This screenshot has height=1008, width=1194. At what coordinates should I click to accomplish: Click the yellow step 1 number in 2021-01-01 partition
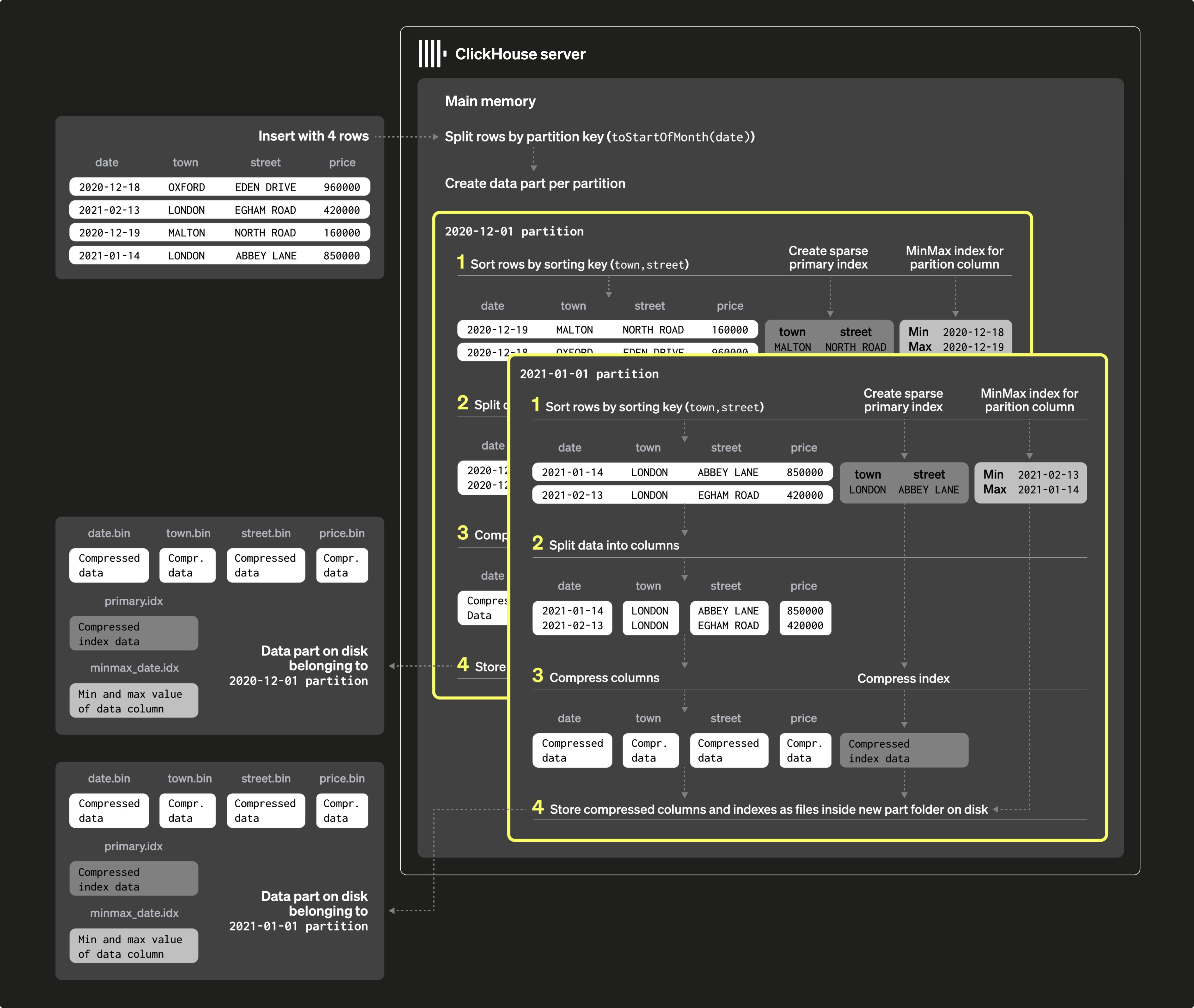(536, 405)
